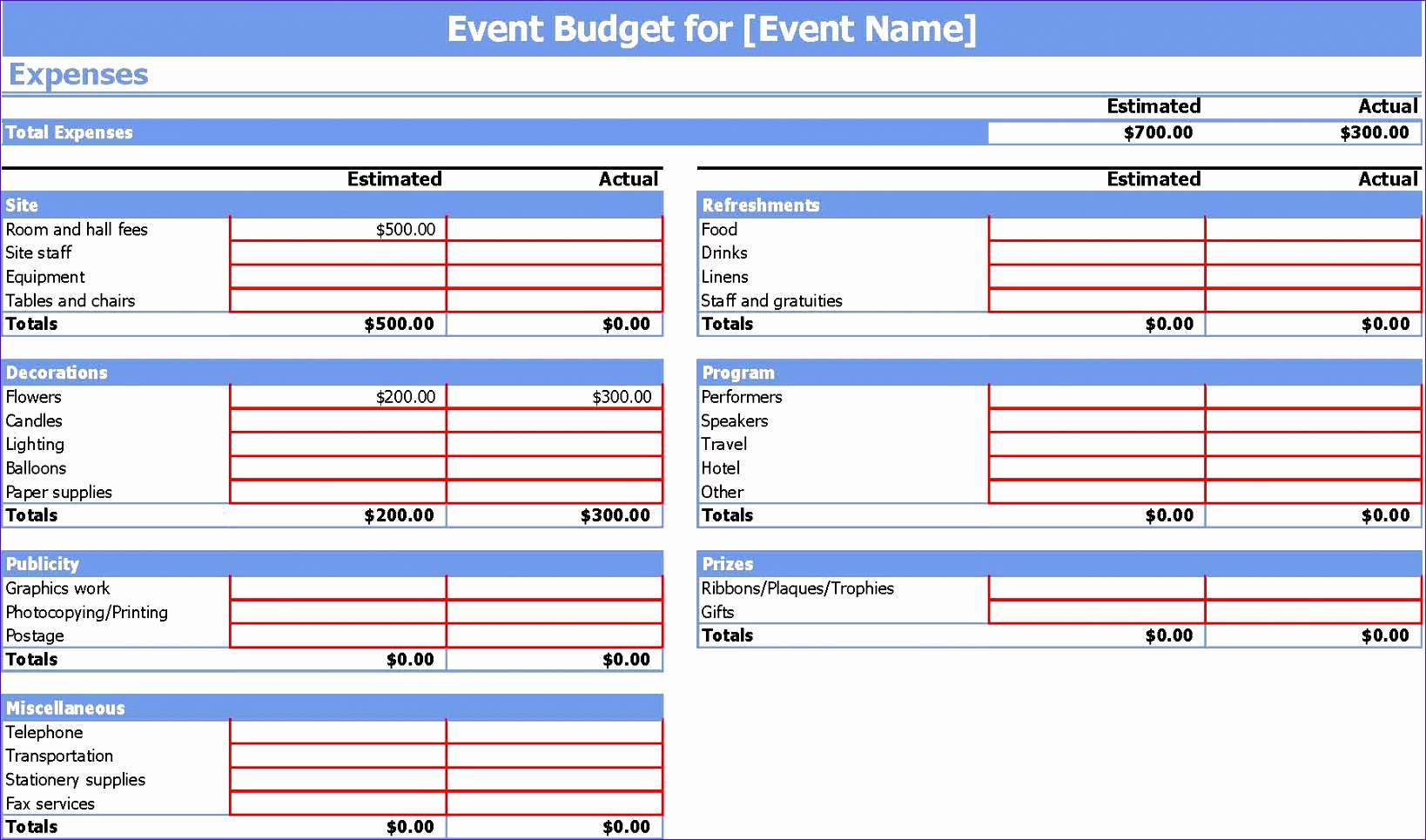Click the Candles estimated cell

coord(337,420)
